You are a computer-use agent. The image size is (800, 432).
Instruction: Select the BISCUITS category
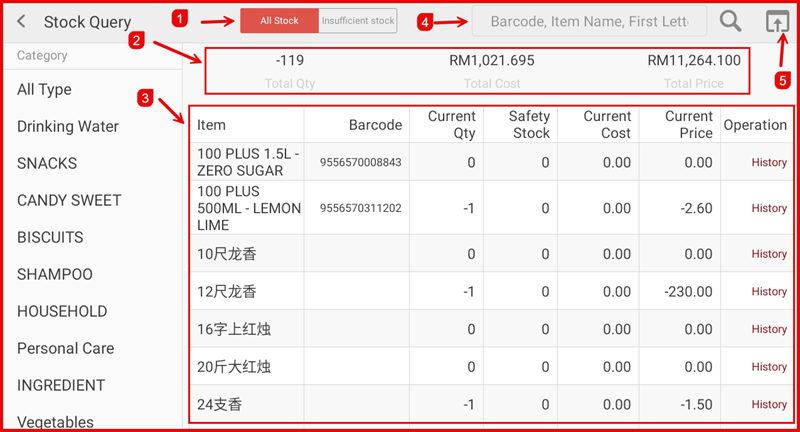50,237
